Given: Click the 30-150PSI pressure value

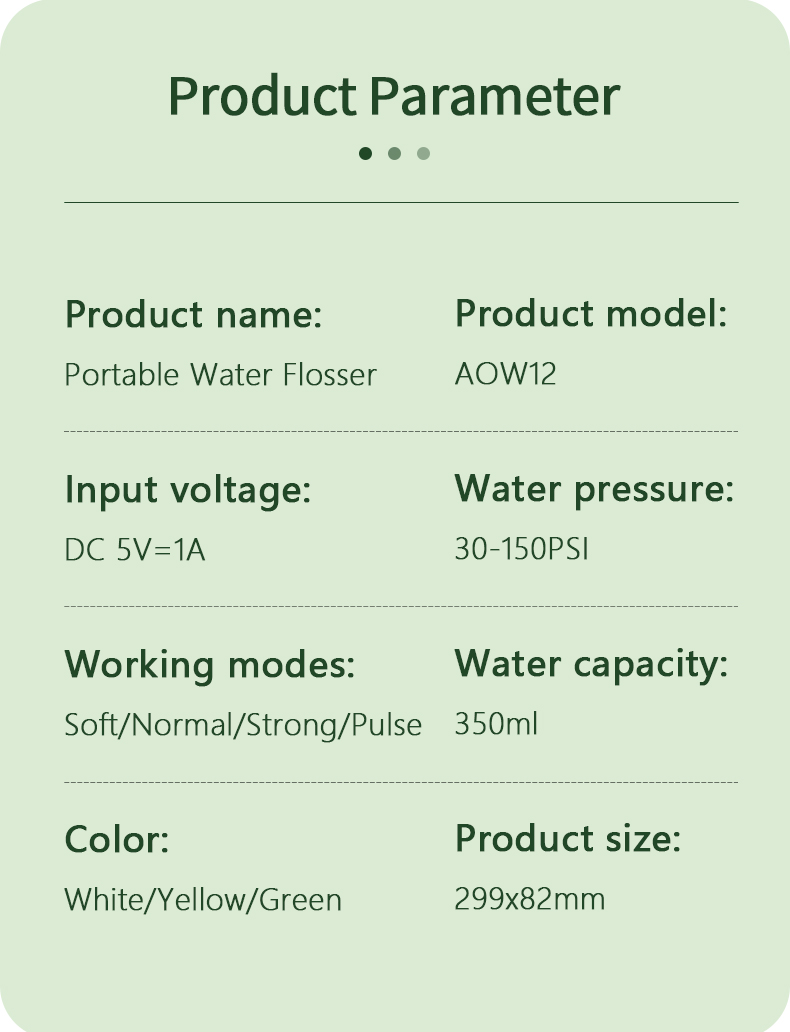Looking at the screenshot, I should [x=521, y=549].
